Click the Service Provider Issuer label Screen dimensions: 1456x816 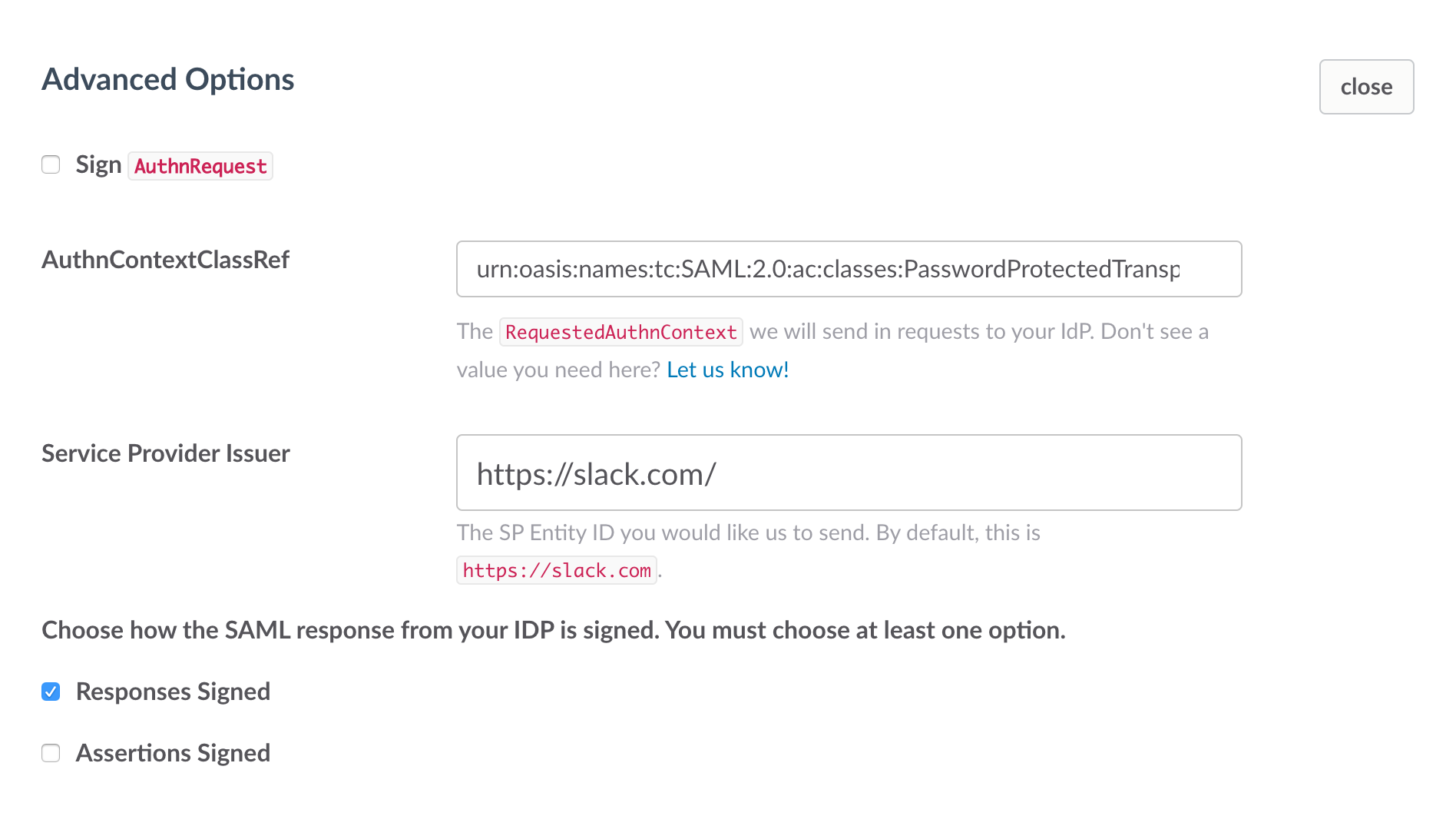pyautogui.click(x=165, y=453)
